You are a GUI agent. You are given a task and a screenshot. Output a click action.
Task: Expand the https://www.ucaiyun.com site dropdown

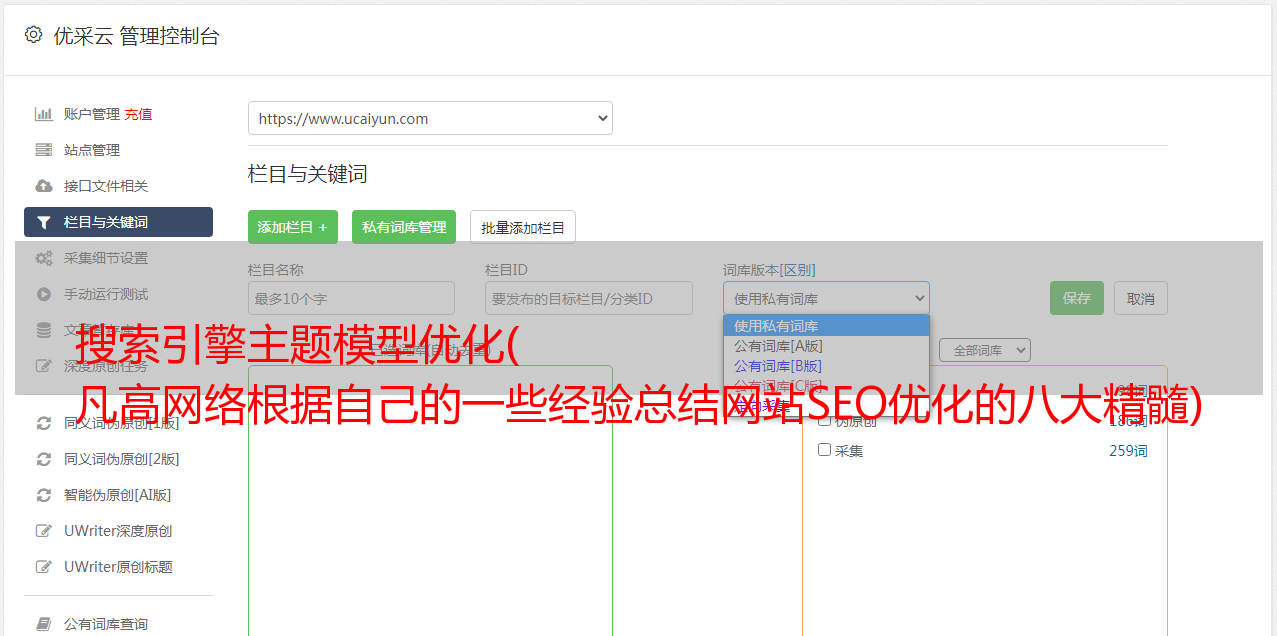coord(430,118)
